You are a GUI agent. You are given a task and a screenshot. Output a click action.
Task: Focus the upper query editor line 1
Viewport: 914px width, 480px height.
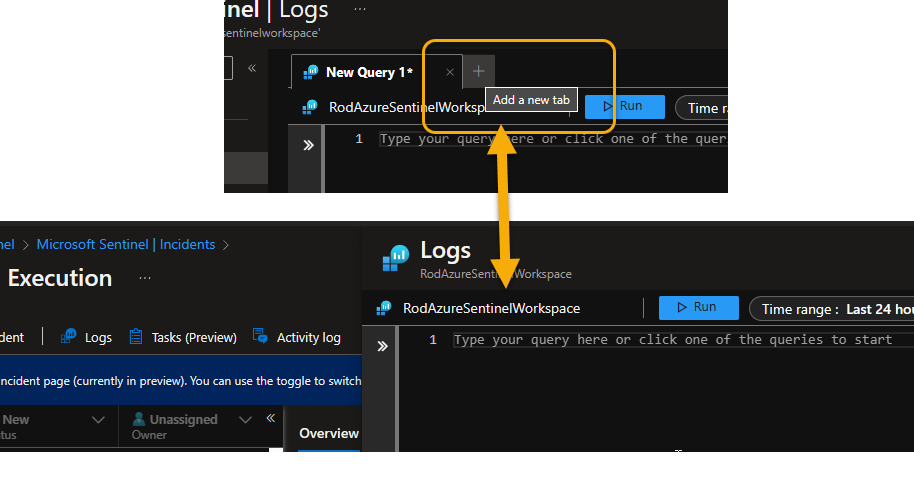(x=553, y=139)
